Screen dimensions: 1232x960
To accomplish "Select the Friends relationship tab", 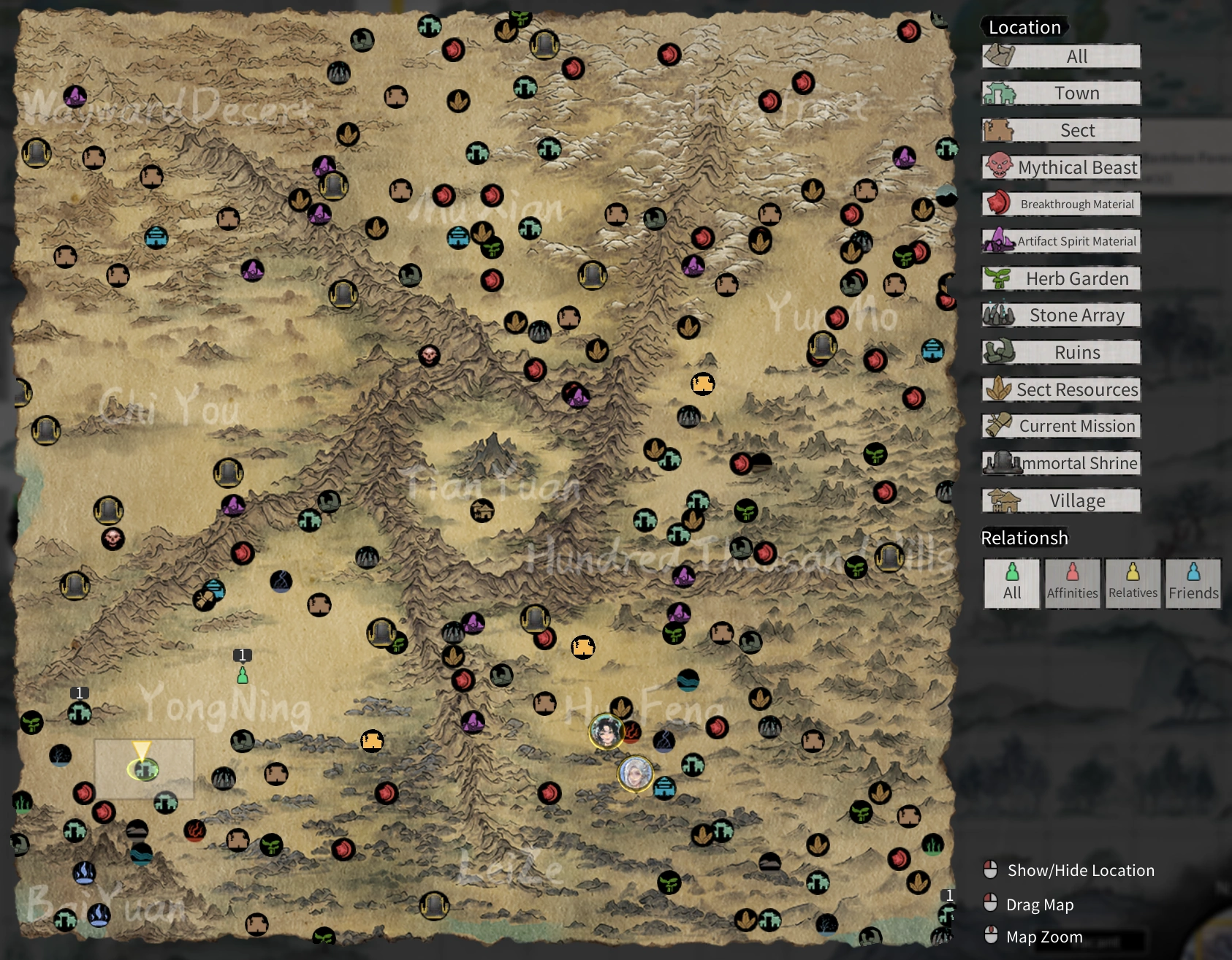I will pyautogui.click(x=1193, y=583).
